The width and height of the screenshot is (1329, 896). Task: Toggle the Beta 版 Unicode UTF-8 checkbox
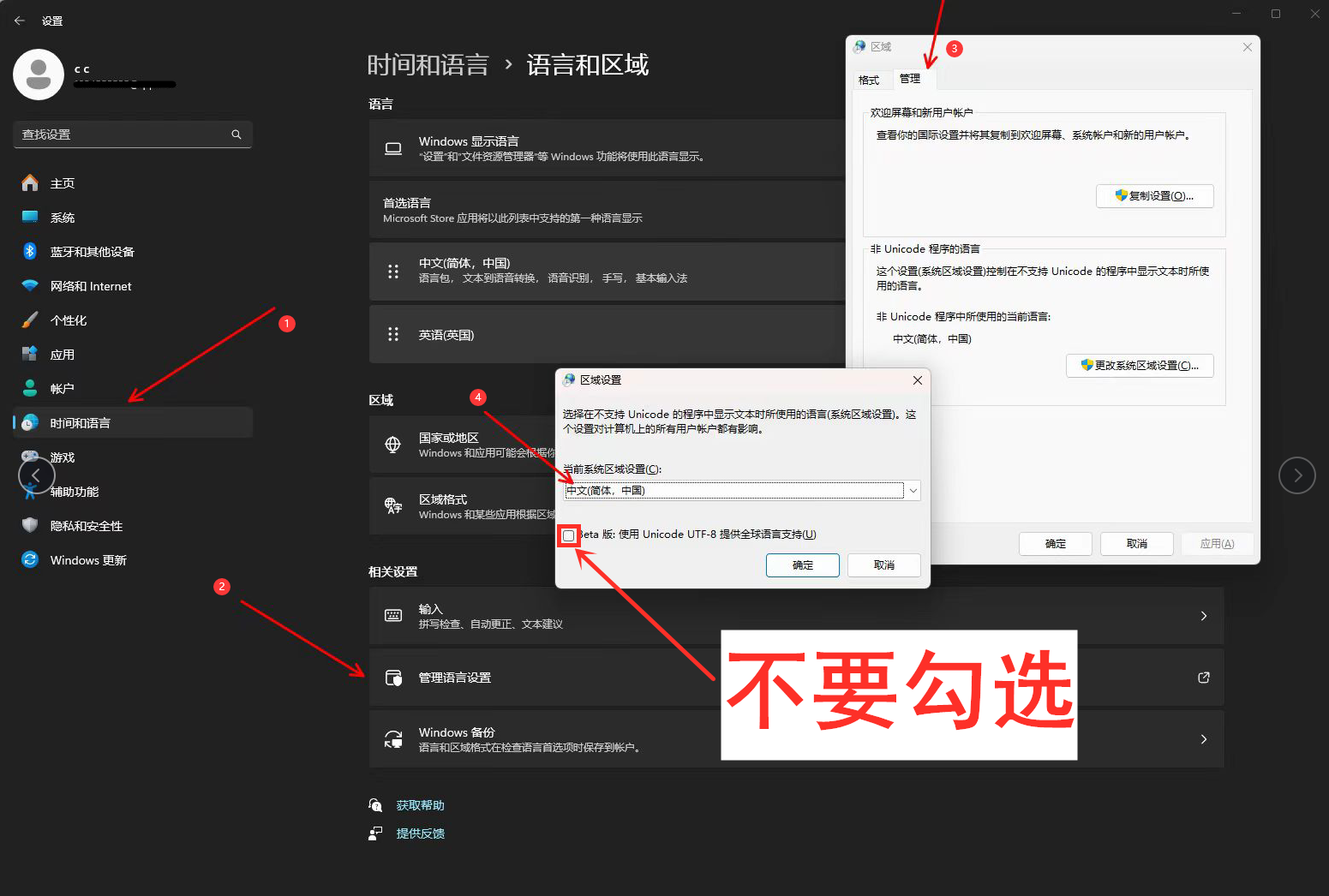point(568,535)
